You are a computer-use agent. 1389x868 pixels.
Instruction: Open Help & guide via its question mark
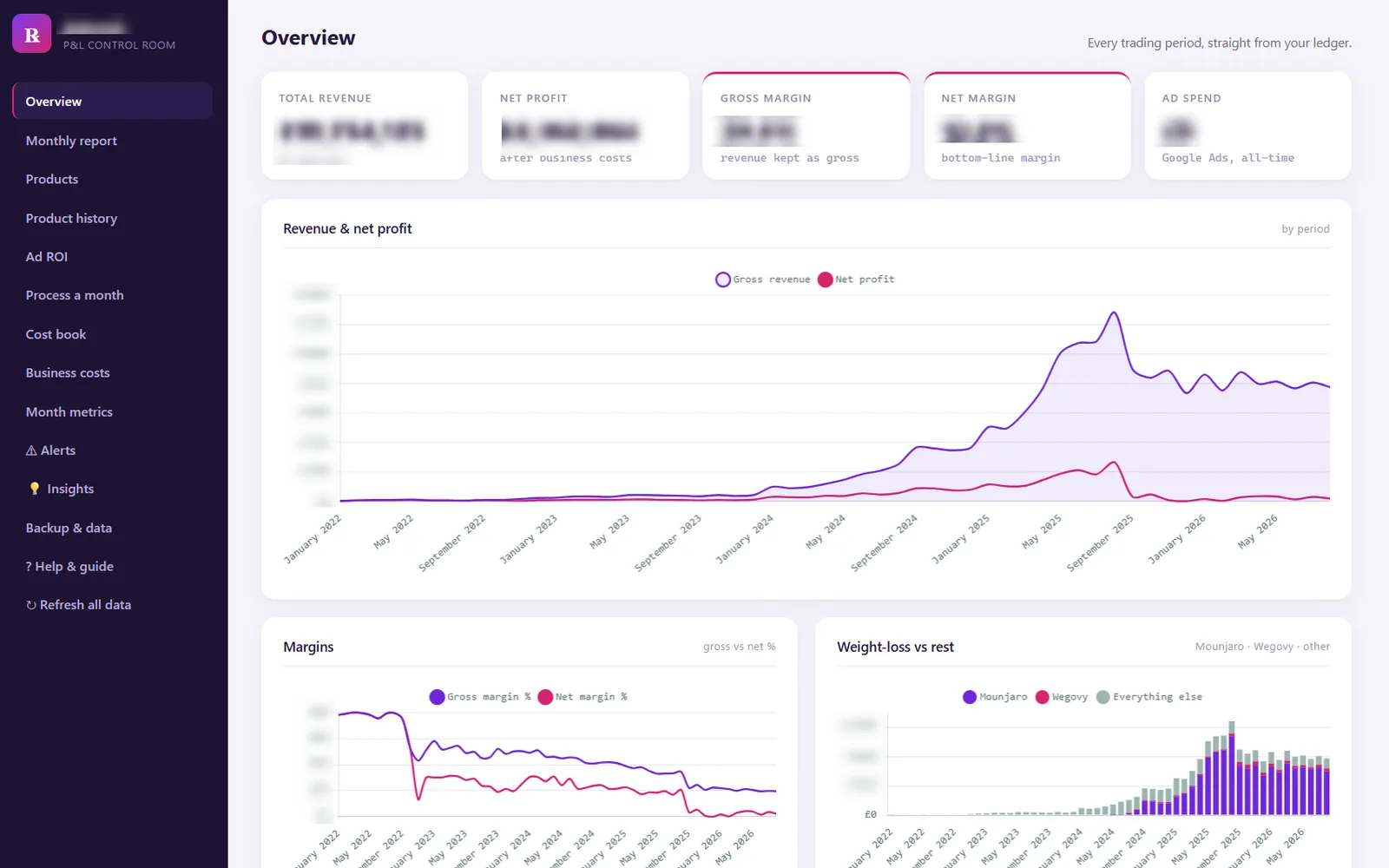tap(29, 567)
